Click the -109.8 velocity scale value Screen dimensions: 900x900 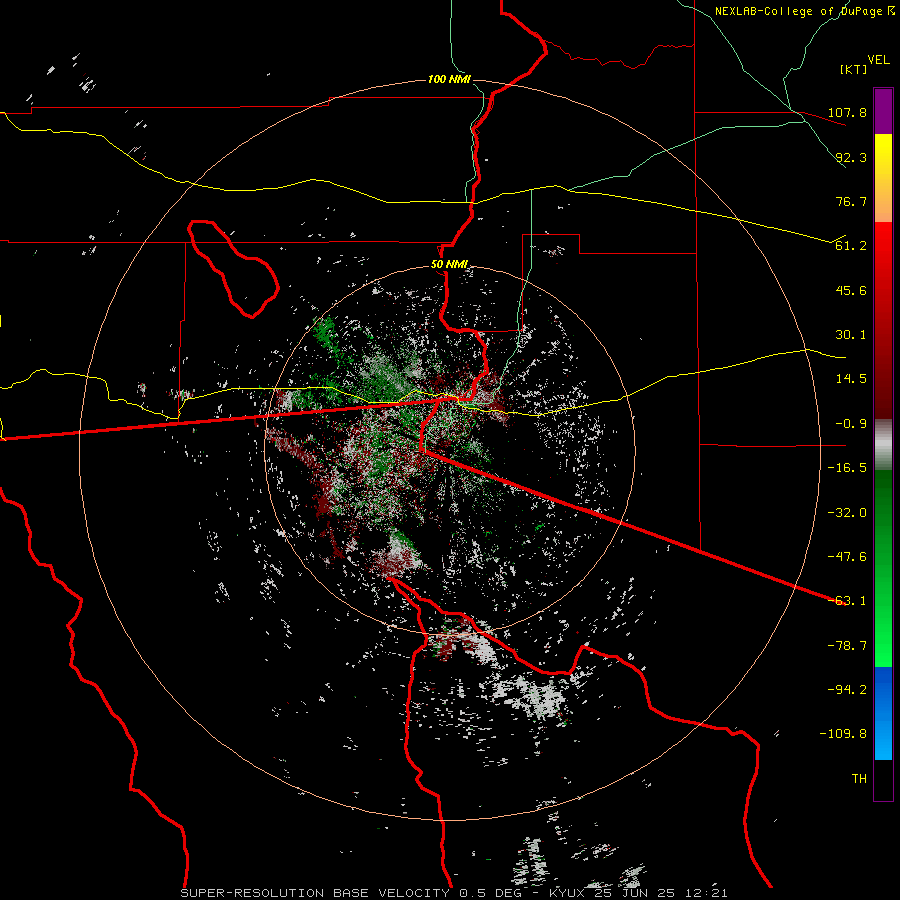(843, 734)
